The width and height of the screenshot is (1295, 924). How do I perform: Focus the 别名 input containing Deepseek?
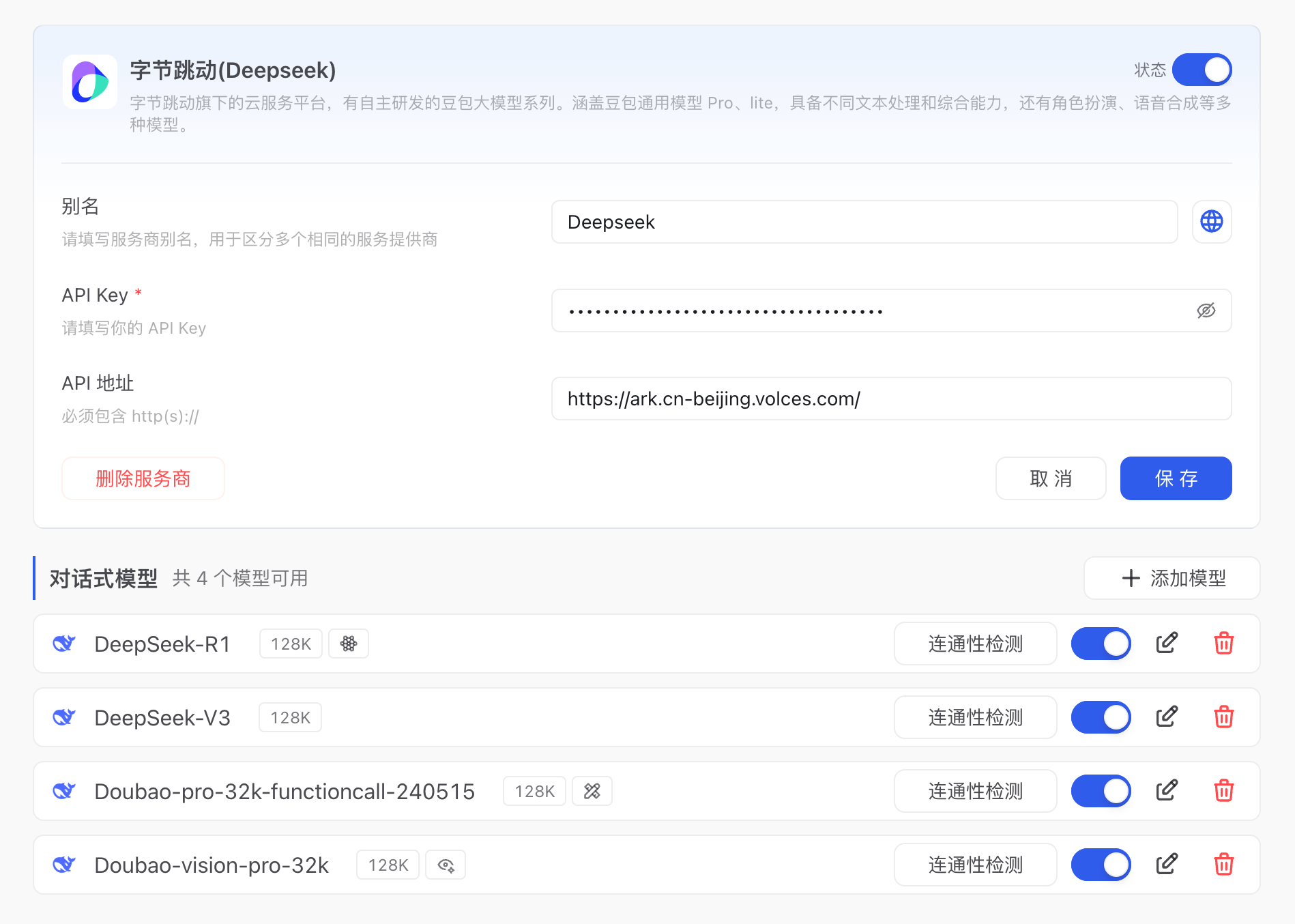[x=864, y=222]
